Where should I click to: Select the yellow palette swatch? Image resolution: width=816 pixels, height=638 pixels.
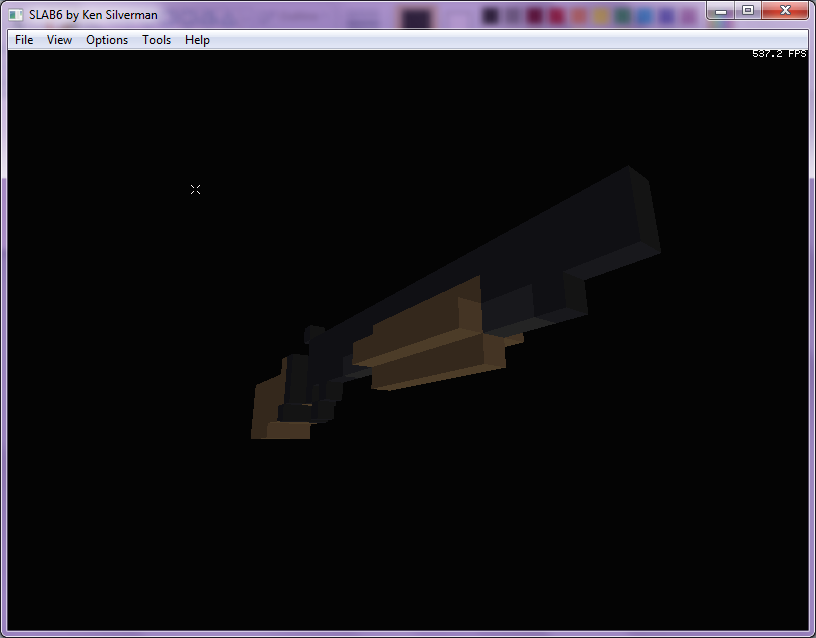click(x=601, y=15)
